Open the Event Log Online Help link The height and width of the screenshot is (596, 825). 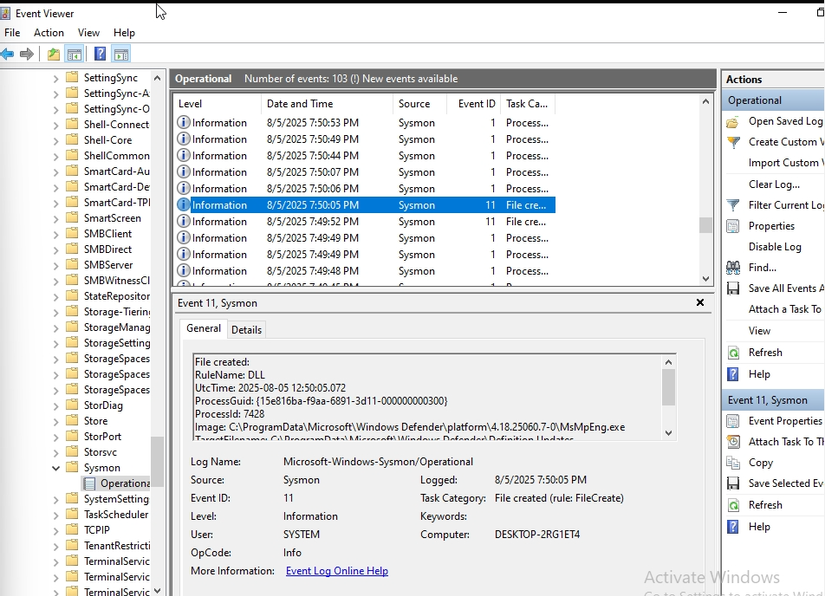click(x=337, y=571)
